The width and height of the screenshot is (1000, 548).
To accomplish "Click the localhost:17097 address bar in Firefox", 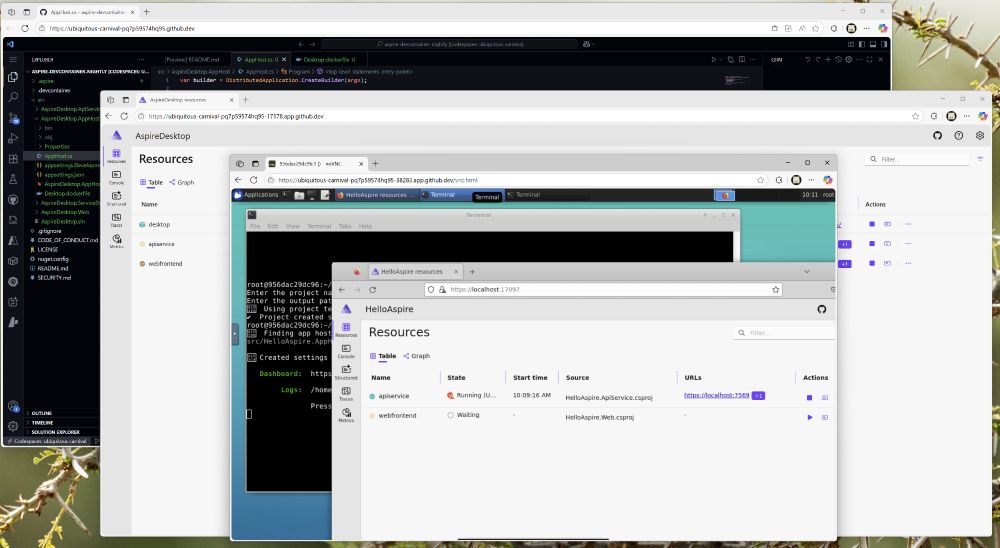I will pos(603,290).
